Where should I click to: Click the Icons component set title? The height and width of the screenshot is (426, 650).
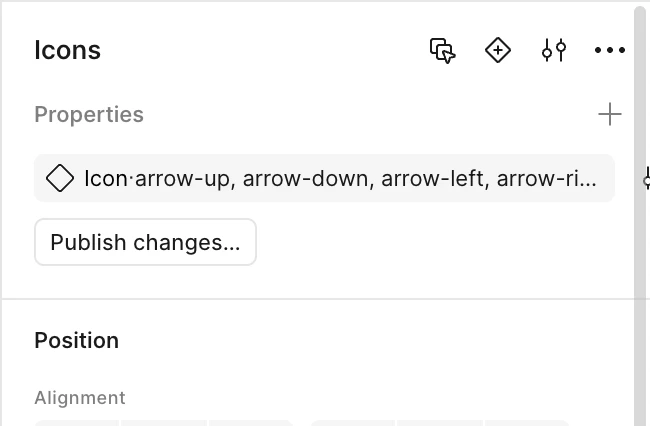coord(68,51)
